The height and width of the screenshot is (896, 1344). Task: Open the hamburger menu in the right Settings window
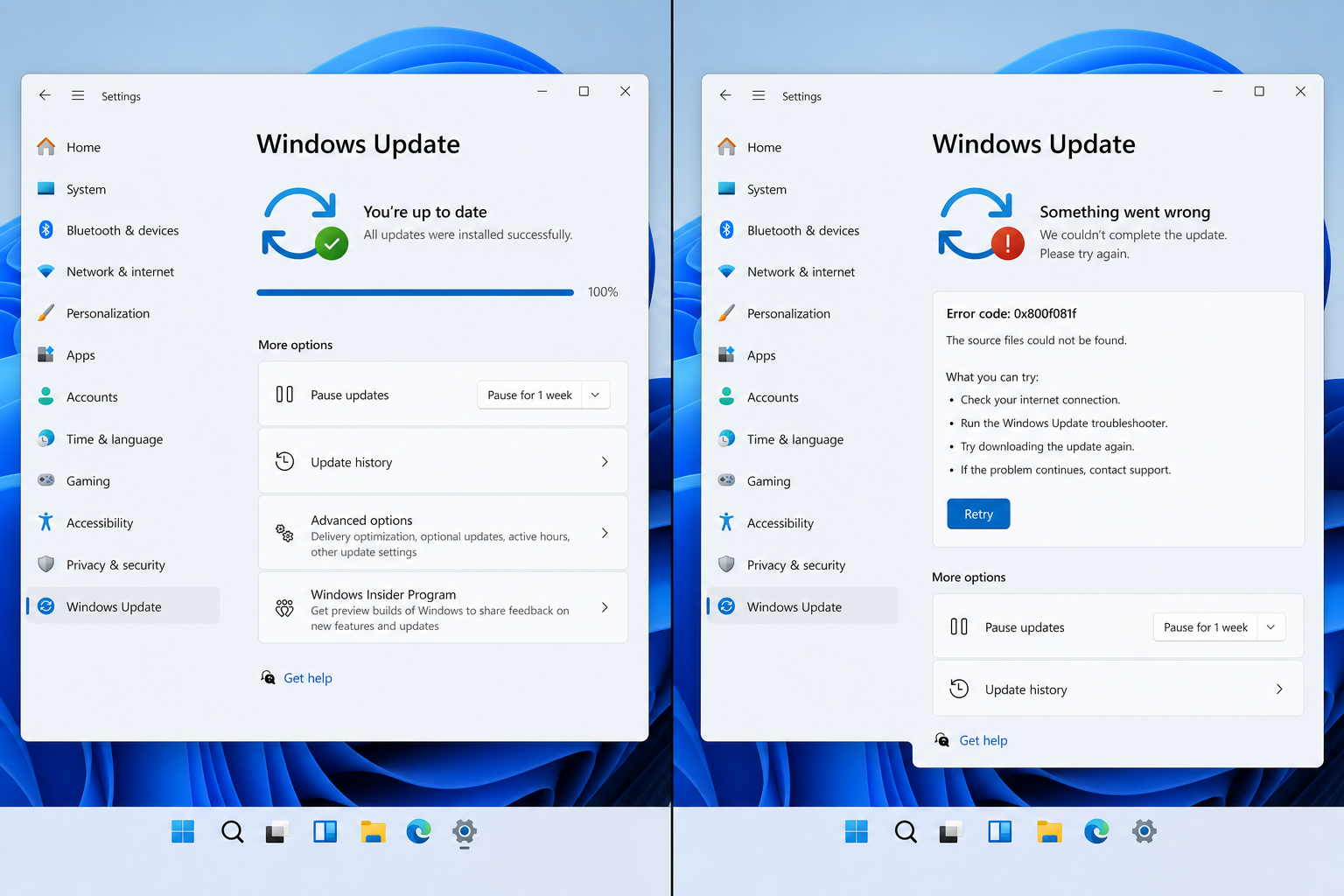pos(759,95)
